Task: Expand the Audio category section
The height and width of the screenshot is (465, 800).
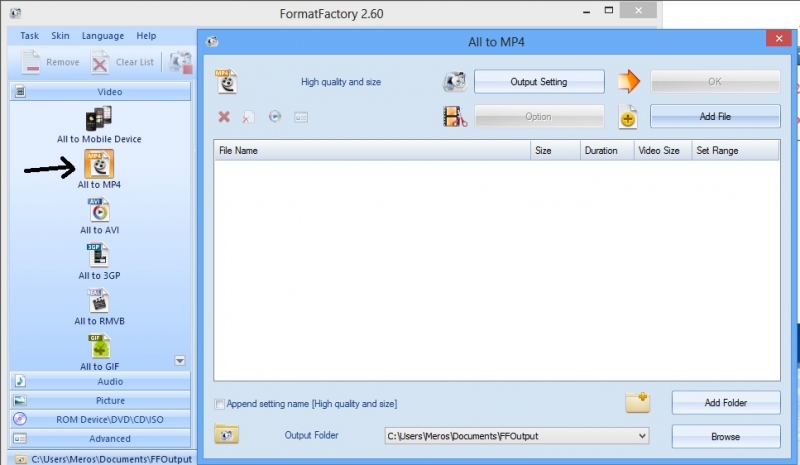Action: point(100,381)
